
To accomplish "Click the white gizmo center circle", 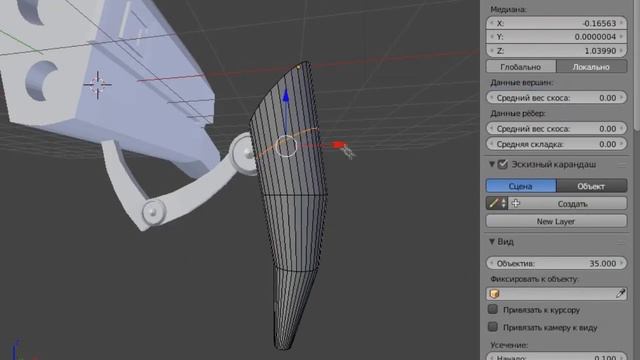I will click(286, 146).
